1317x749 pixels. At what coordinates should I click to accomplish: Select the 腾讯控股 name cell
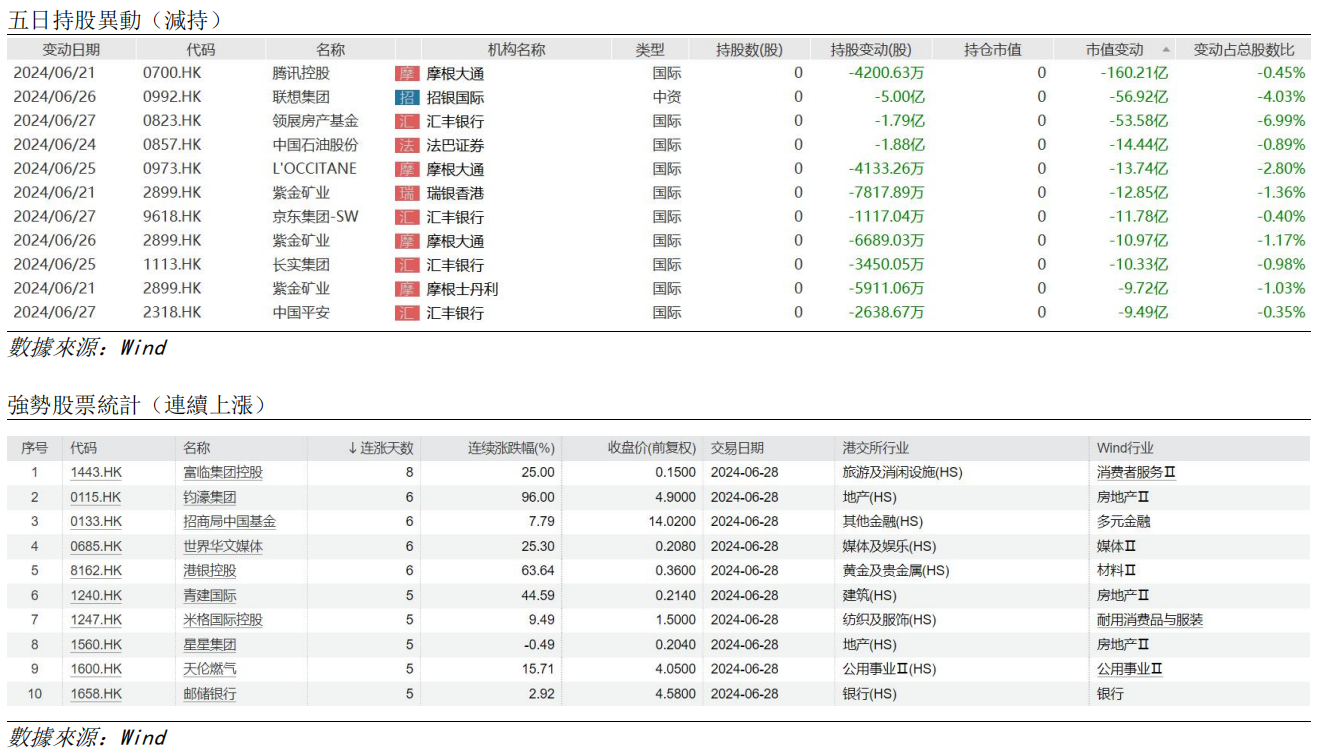[x=301, y=73]
